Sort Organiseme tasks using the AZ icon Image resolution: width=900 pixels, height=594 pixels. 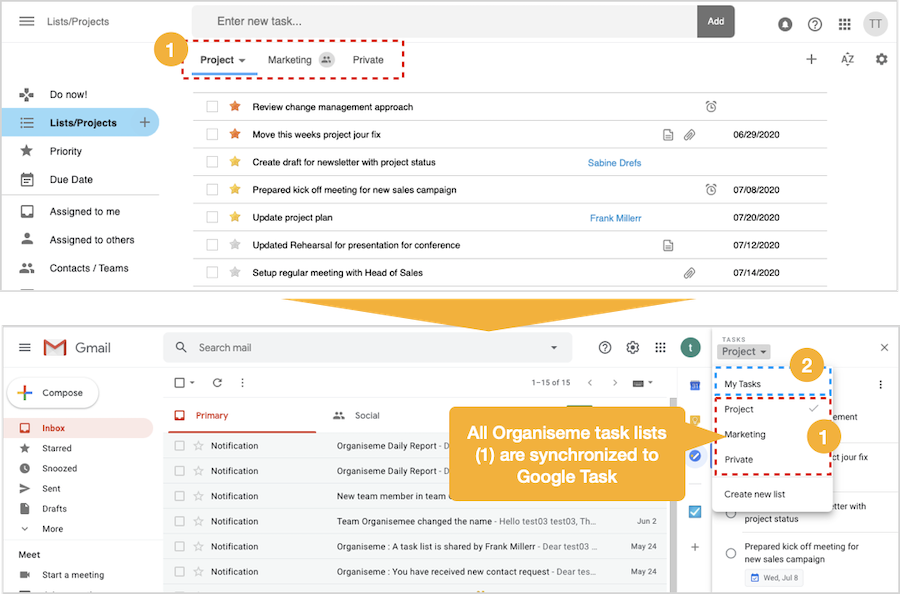847,59
